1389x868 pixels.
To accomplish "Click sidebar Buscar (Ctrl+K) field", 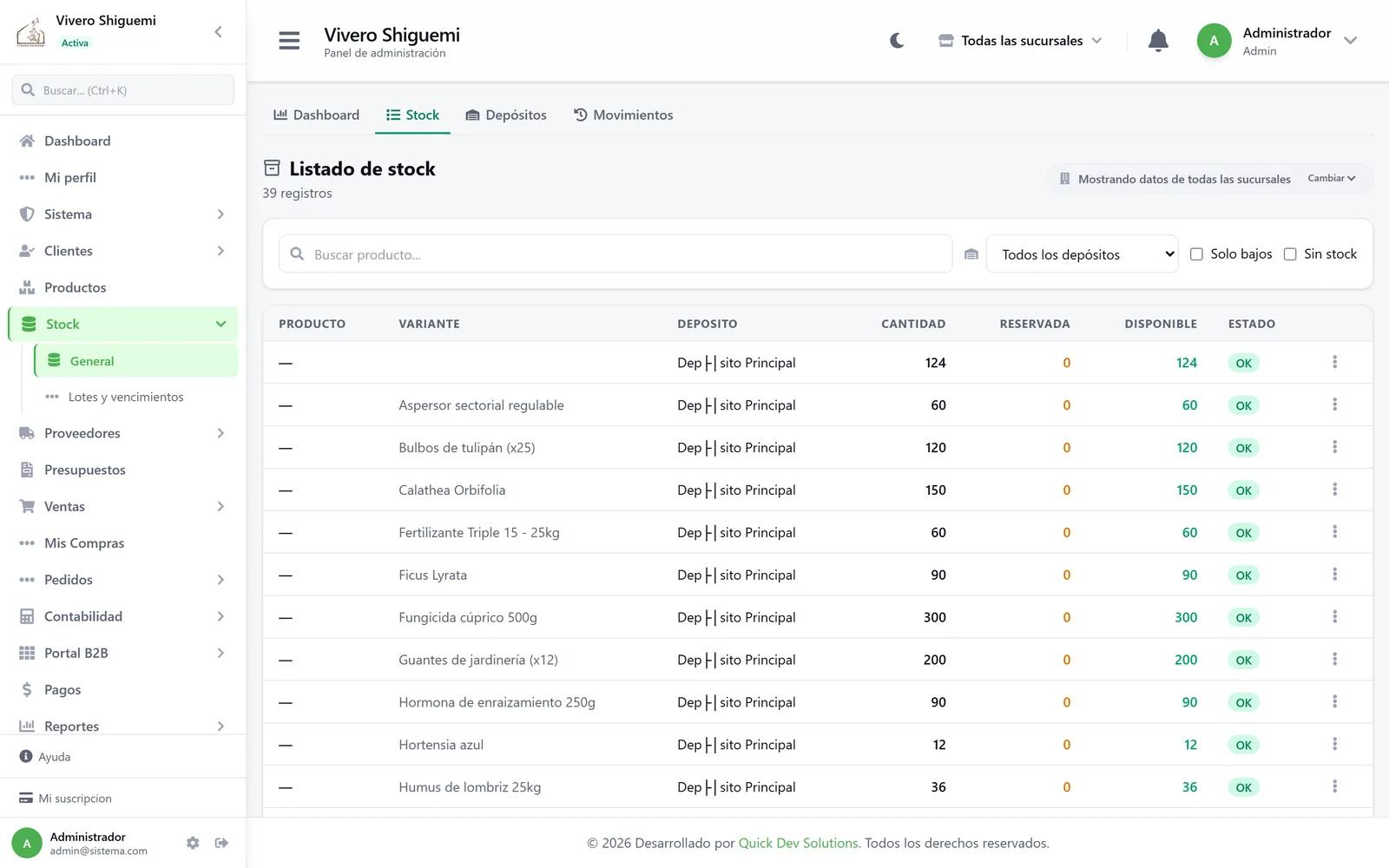I will [122, 90].
